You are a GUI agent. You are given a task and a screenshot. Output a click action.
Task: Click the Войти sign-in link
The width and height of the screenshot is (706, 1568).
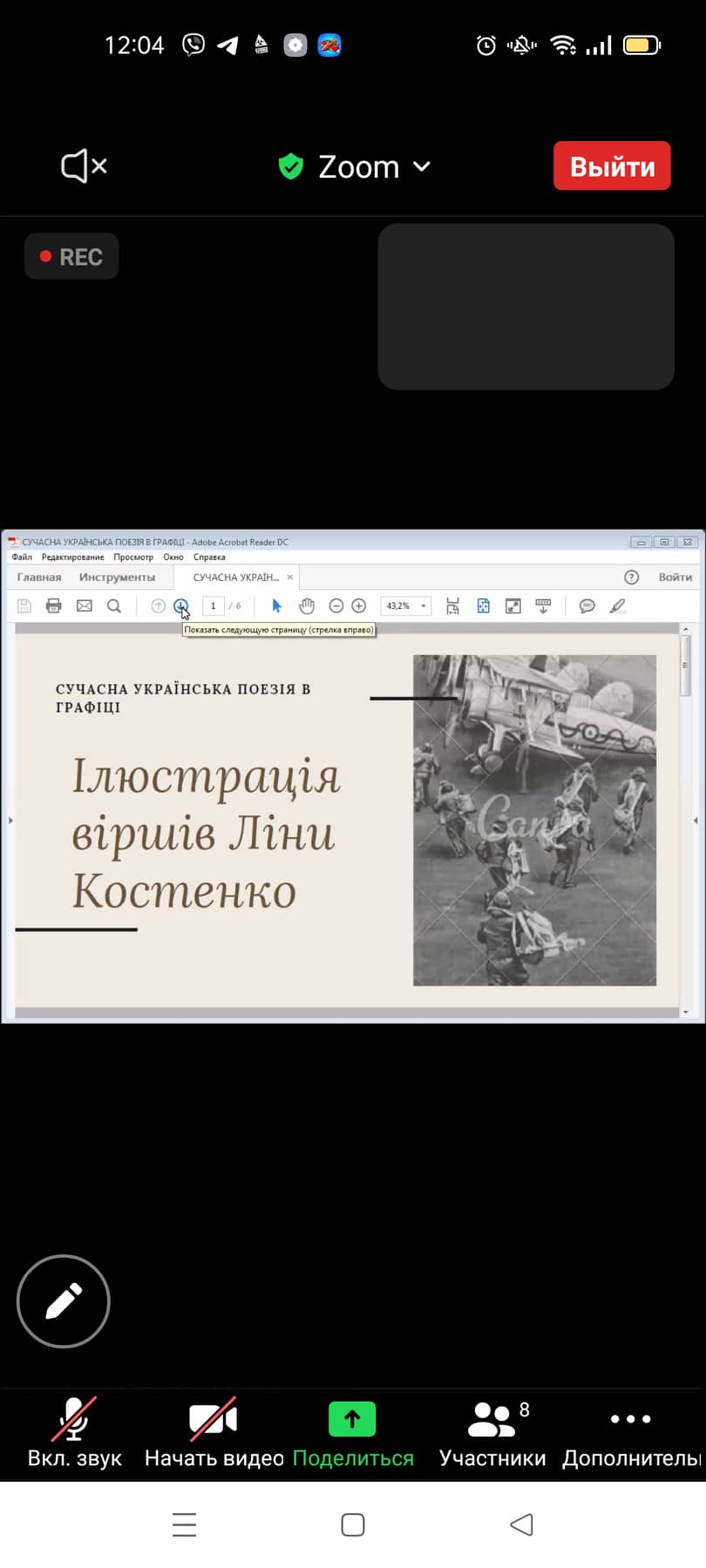pos(675,578)
